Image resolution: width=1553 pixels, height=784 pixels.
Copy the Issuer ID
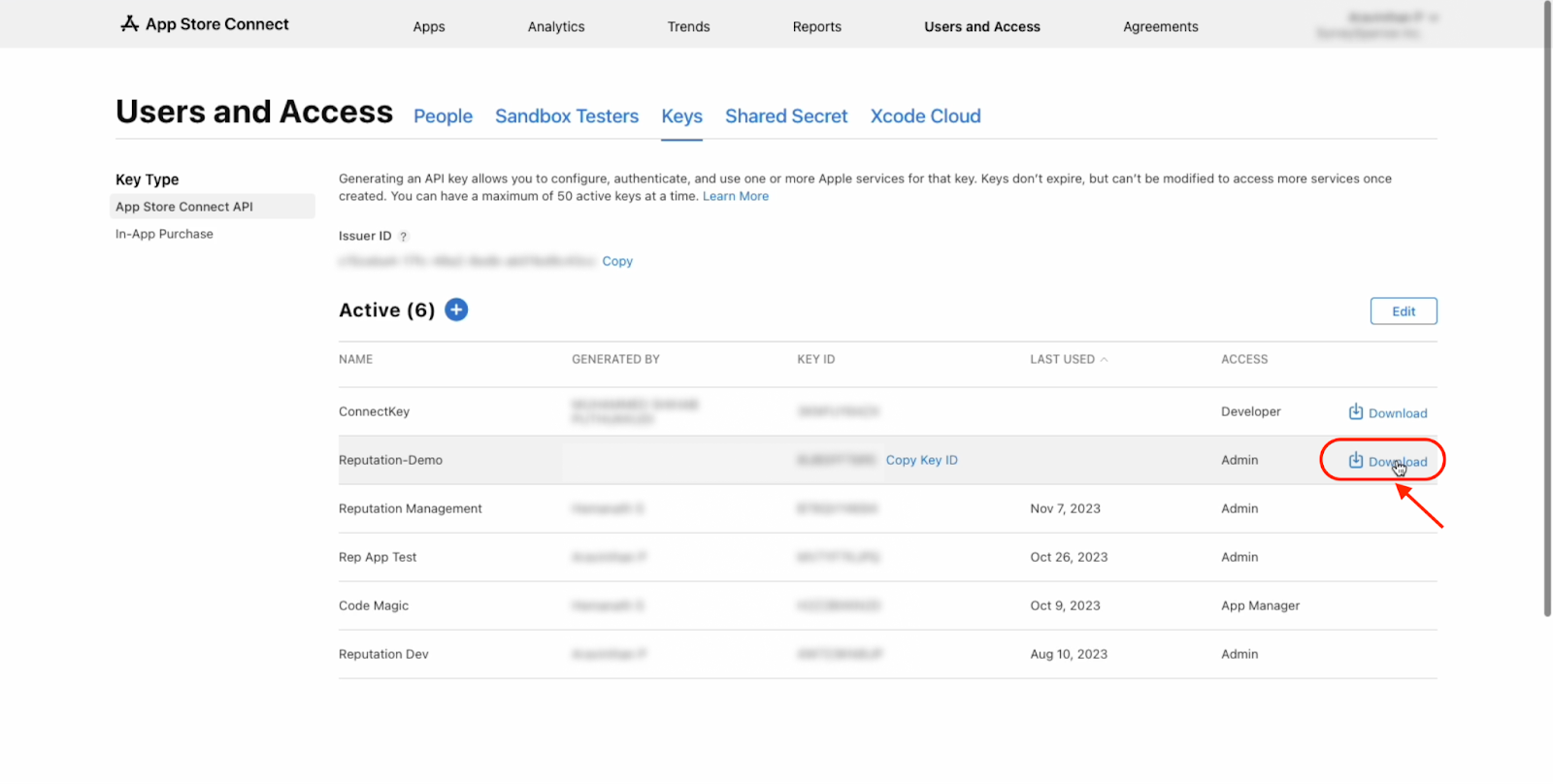click(x=617, y=261)
